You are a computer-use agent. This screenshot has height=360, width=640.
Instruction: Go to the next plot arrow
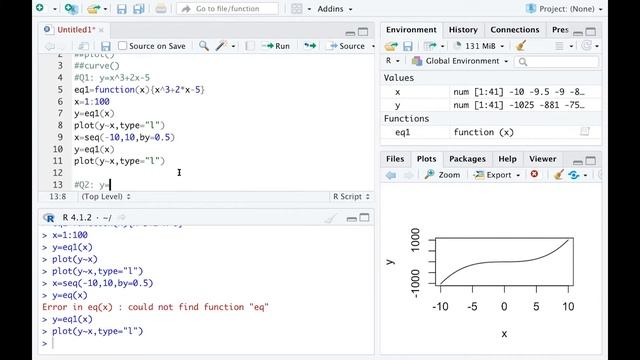408,175
